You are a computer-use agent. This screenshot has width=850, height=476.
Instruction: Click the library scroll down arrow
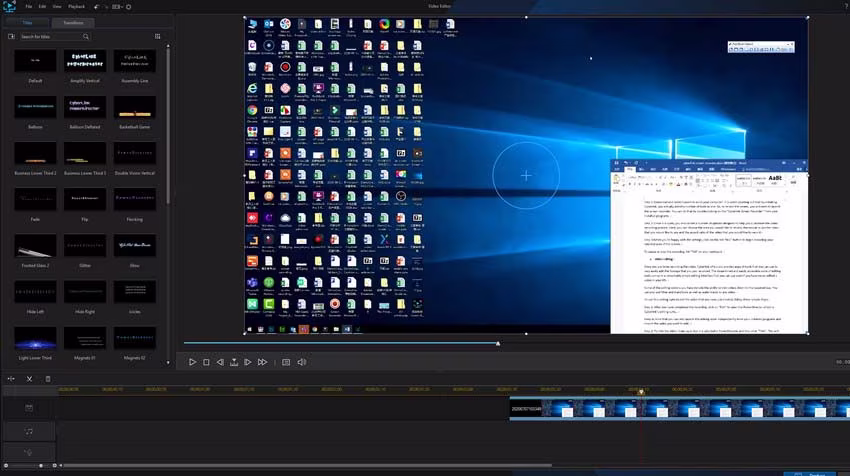pyautogui.click(x=168, y=363)
